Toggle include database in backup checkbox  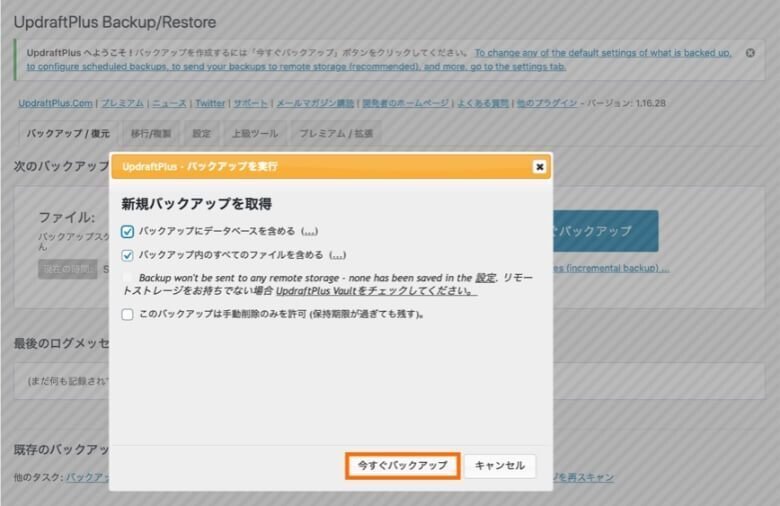pos(127,231)
